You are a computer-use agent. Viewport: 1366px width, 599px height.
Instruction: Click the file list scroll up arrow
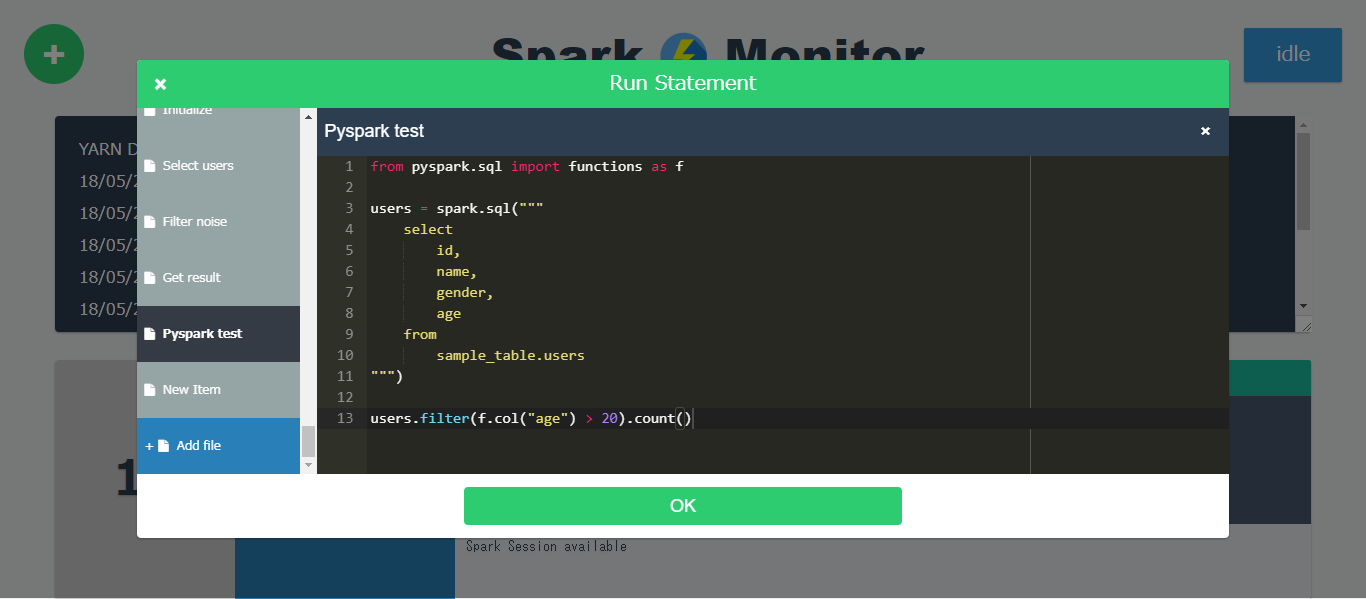[x=308, y=116]
